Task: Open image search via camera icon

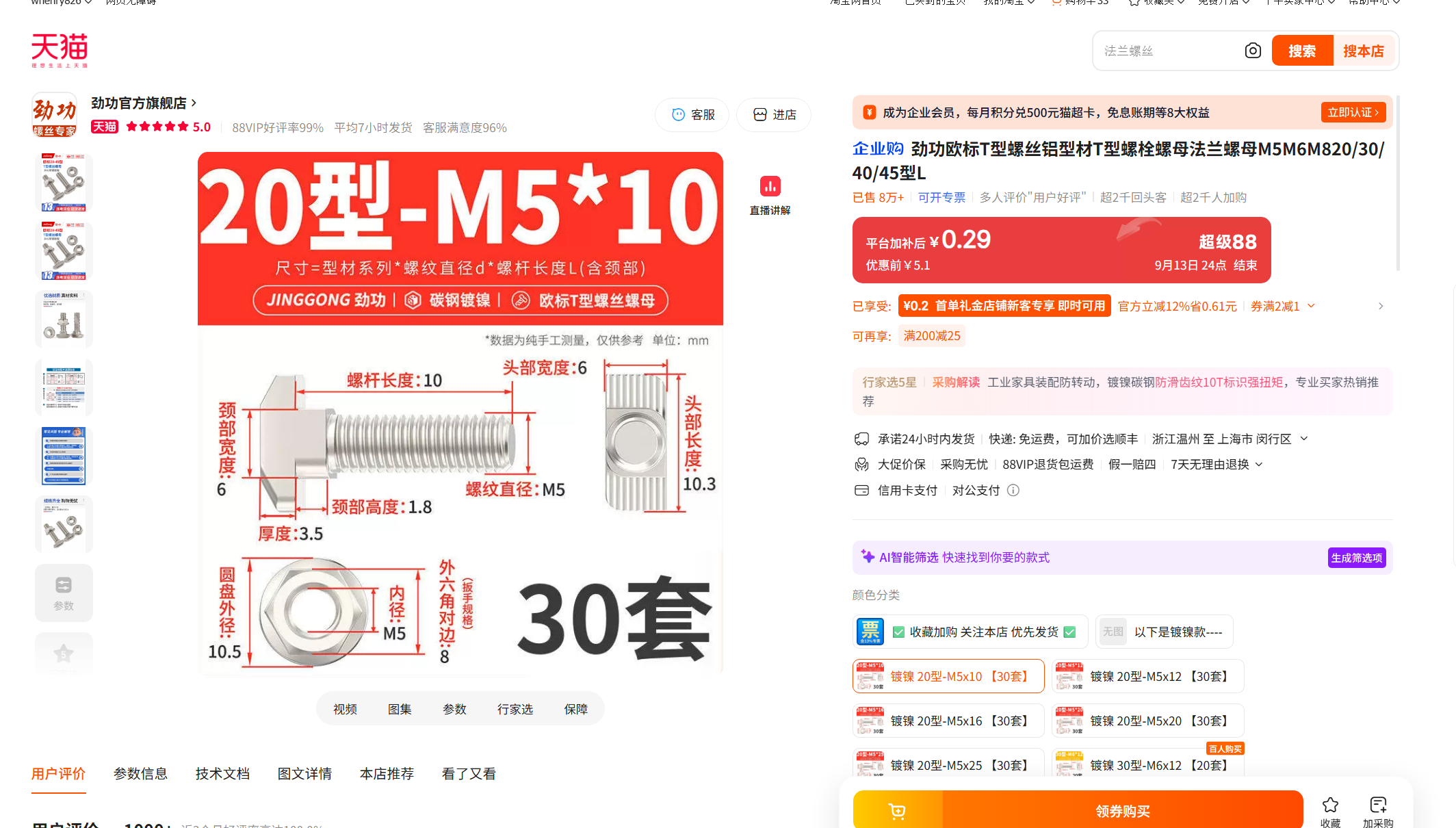Action: click(1253, 51)
